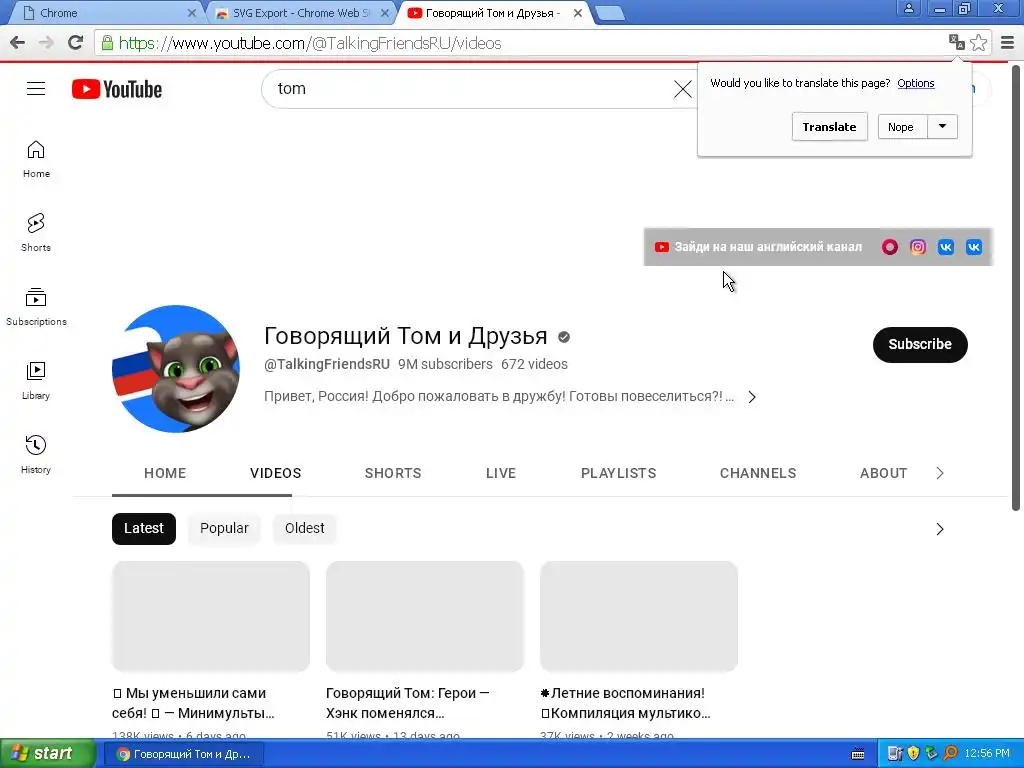The image size is (1024, 768).
Task: Click the Chrome user profile icon
Action: point(908,8)
